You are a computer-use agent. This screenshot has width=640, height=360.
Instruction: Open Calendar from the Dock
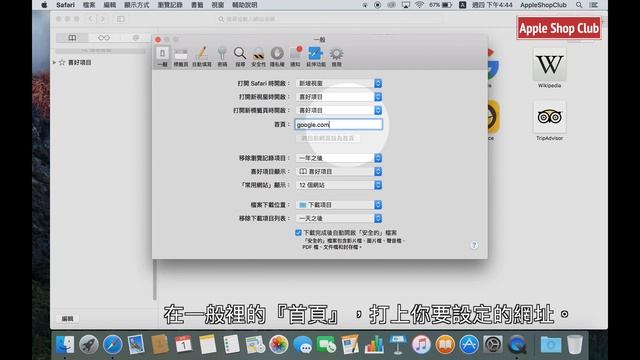184,344
